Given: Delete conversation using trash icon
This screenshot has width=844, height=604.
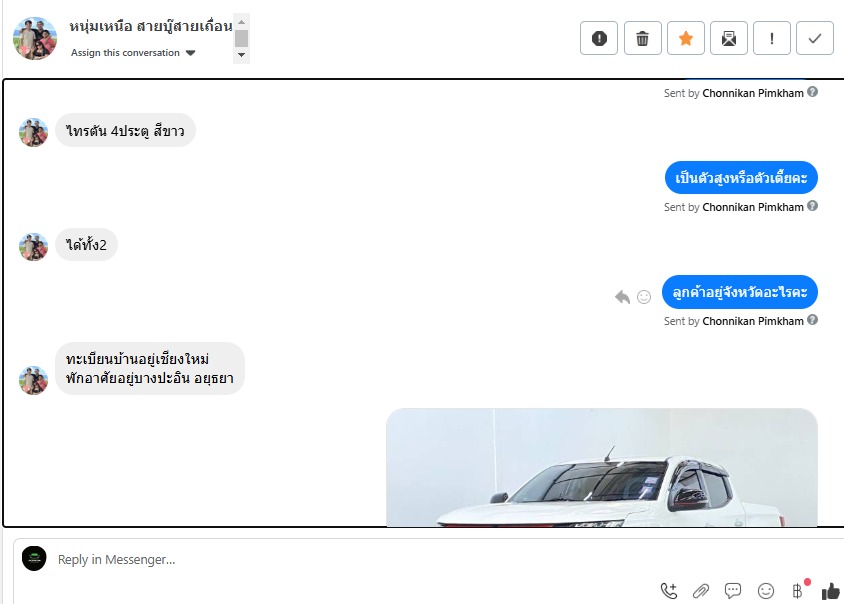Looking at the screenshot, I should click(x=643, y=38).
